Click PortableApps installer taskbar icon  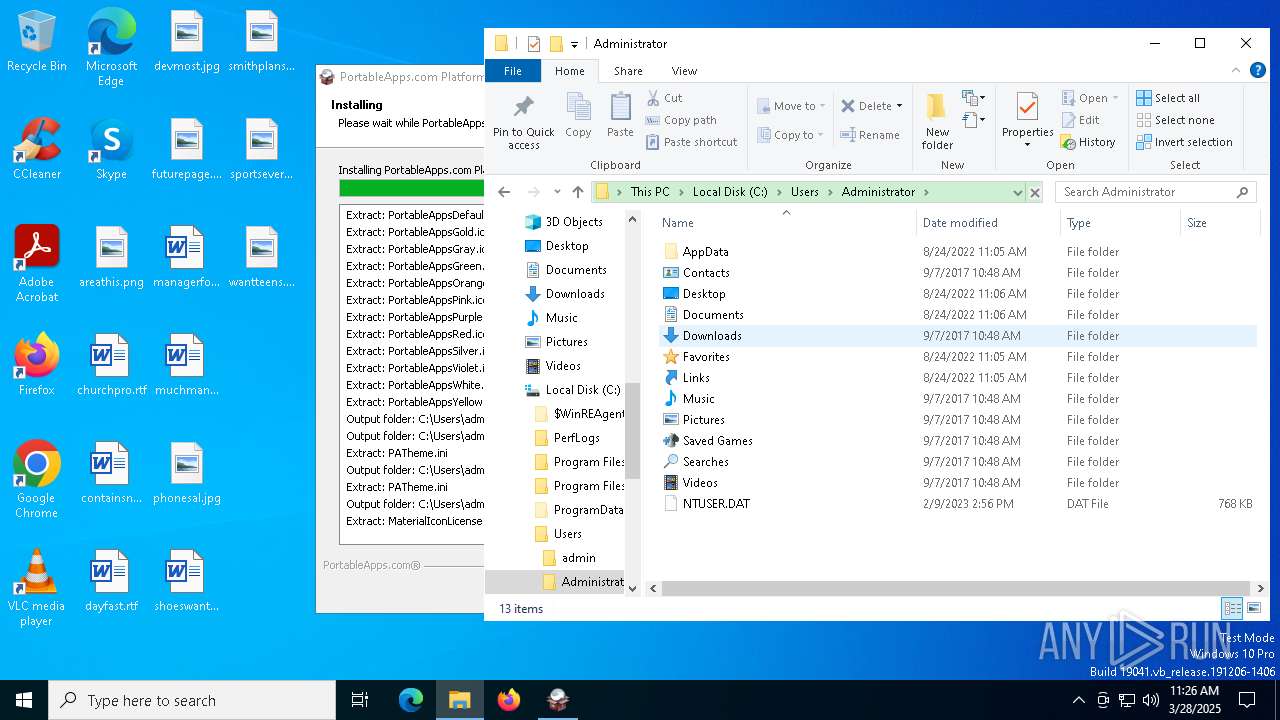[x=558, y=700]
